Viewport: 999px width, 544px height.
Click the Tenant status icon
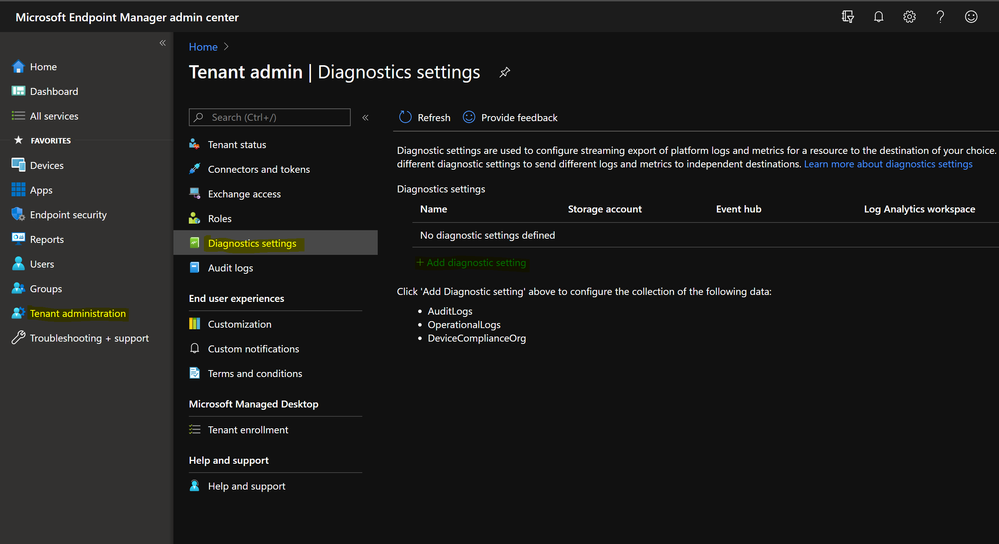pyautogui.click(x=194, y=144)
